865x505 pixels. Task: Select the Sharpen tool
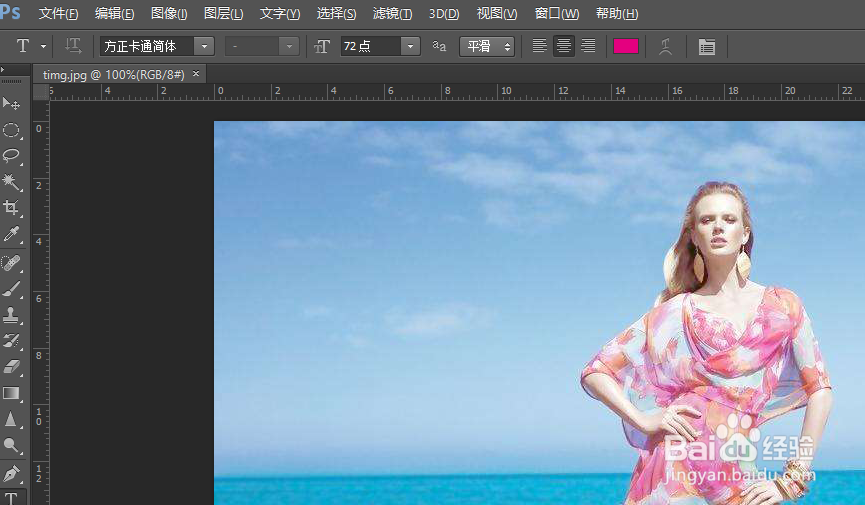(x=11, y=419)
